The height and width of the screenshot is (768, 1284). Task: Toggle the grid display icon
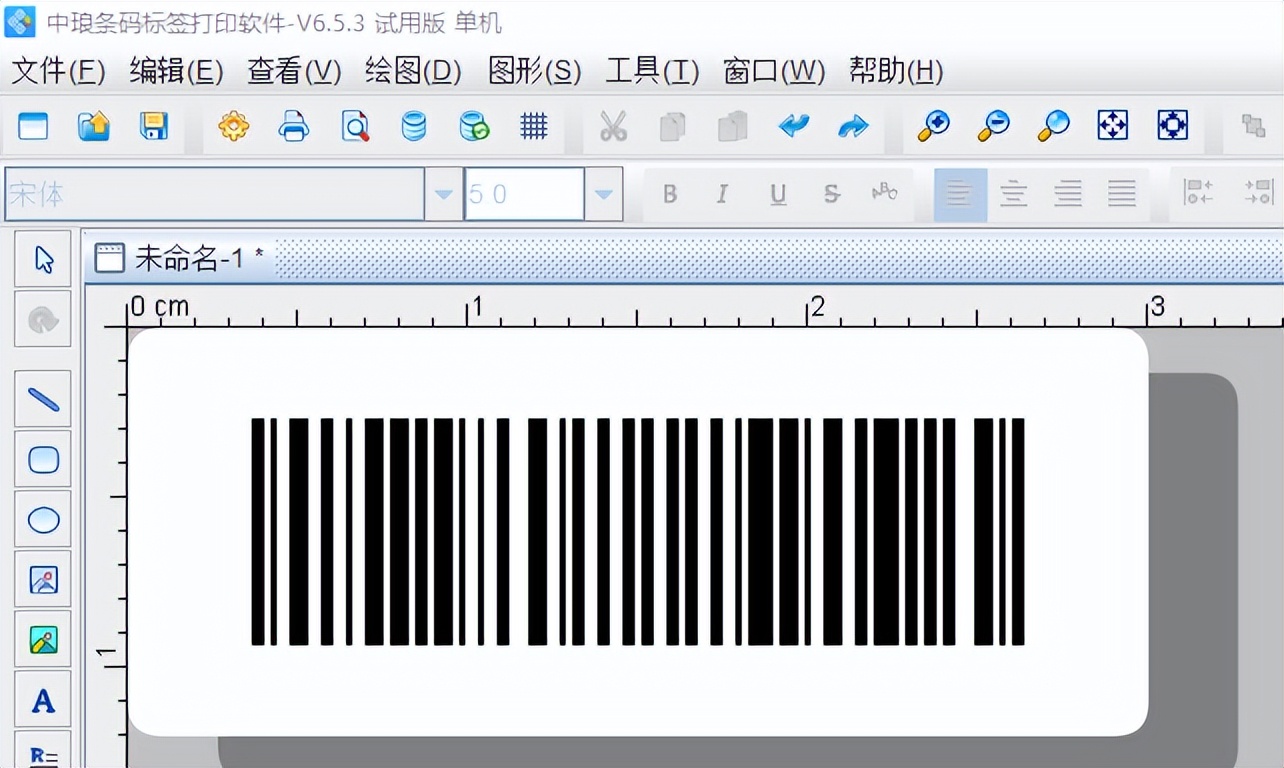[x=534, y=126]
